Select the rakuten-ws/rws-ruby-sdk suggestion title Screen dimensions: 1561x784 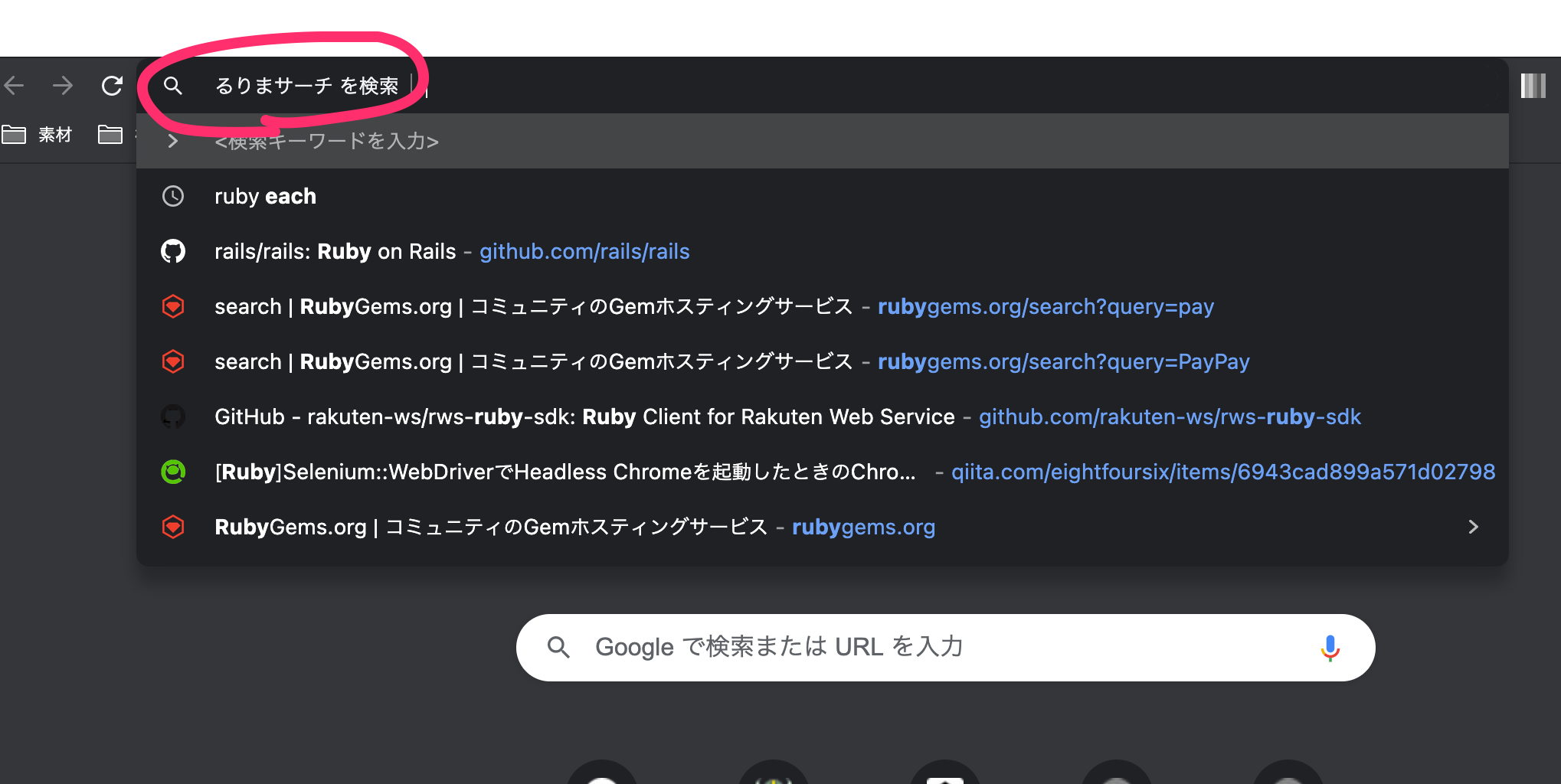pyautogui.click(x=584, y=416)
